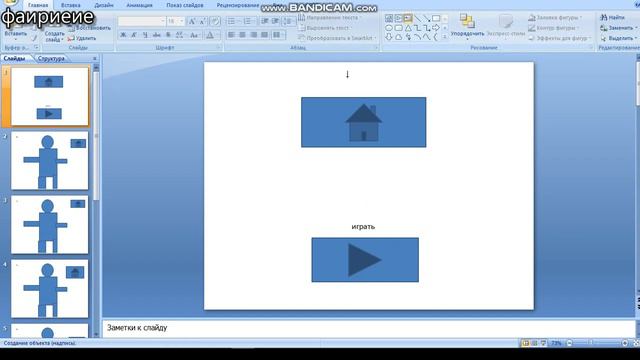Image resolution: width=640 pixels, height=360 pixels.
Task: Select slide 2 thumbnail in slides pane
Action: tap(49, 160)
